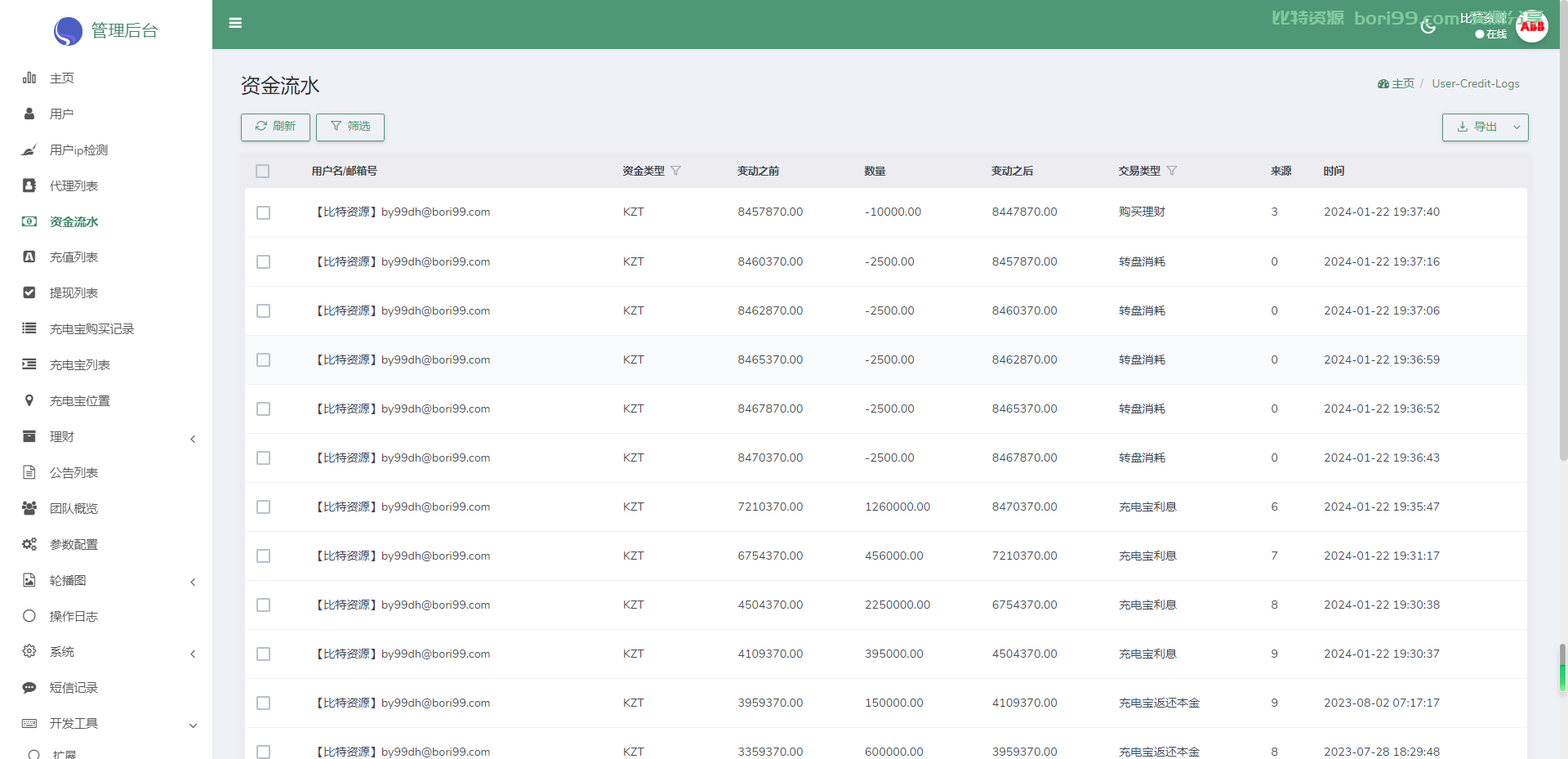Expand the 轮播图 submenu chevron
The width and height of the screenshot is (1568, 759).
point(193,582)
